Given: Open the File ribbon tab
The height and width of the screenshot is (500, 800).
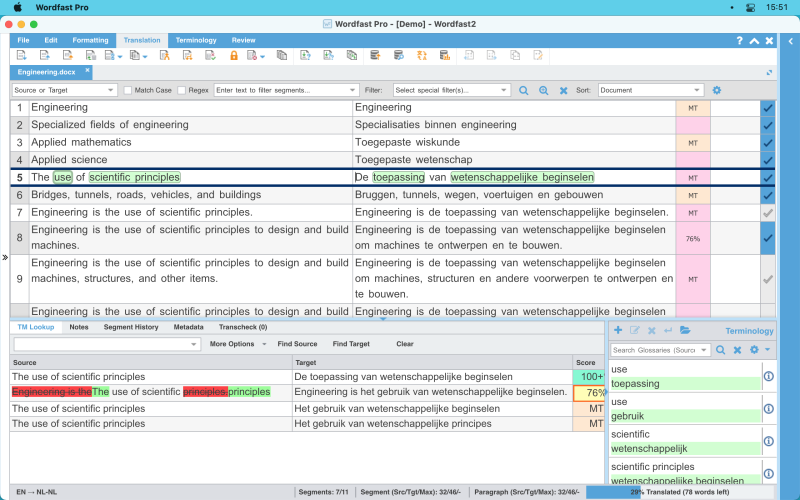Looking at the screenshot, I should (23, 40).
